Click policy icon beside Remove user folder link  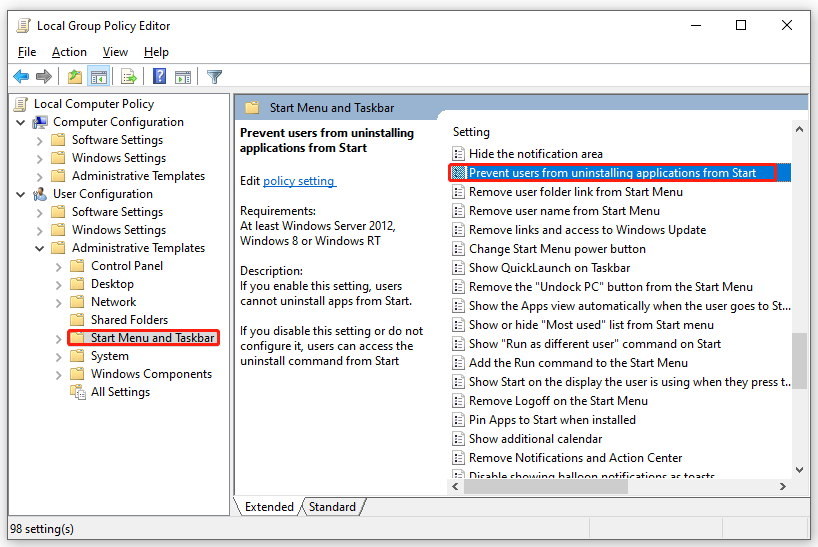coord(458,192)
